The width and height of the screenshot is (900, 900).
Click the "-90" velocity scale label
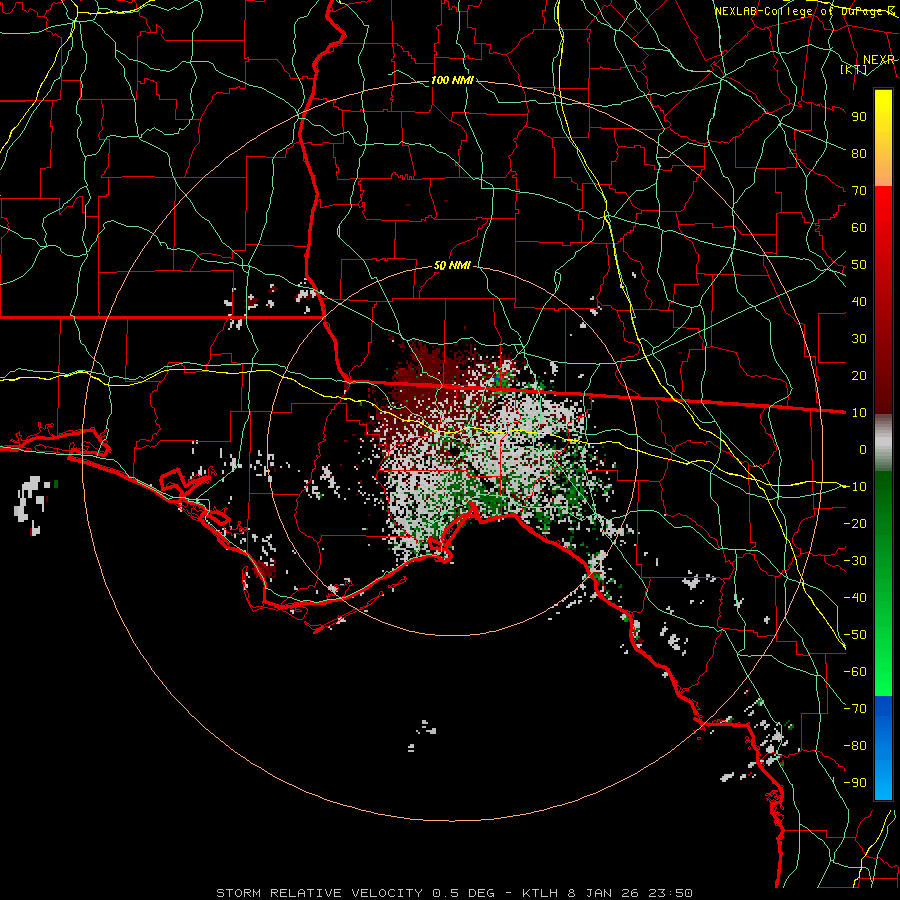[x=855, y=783]
